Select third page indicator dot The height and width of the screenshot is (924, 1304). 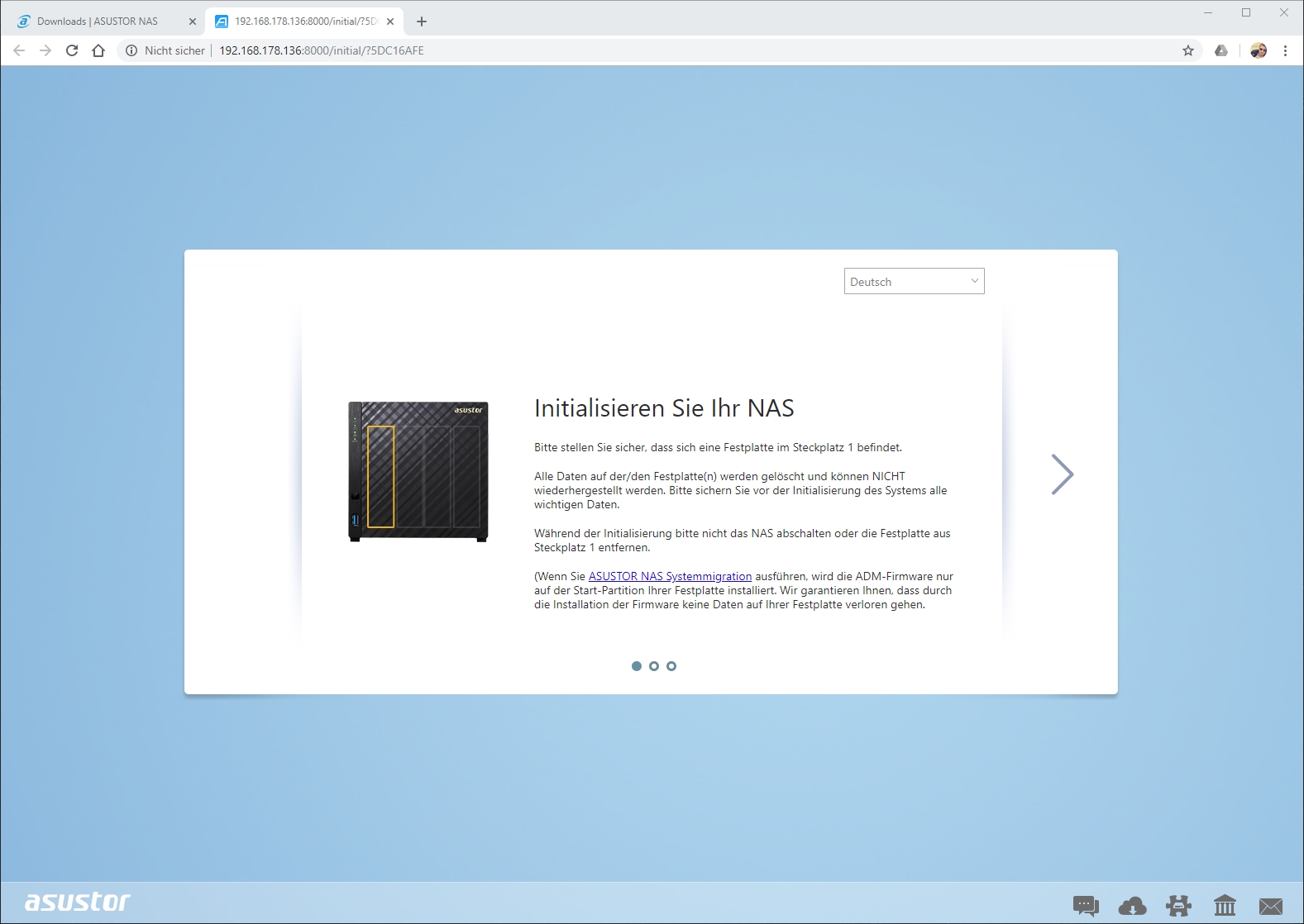pyautogui.click(x=671, y=666)
